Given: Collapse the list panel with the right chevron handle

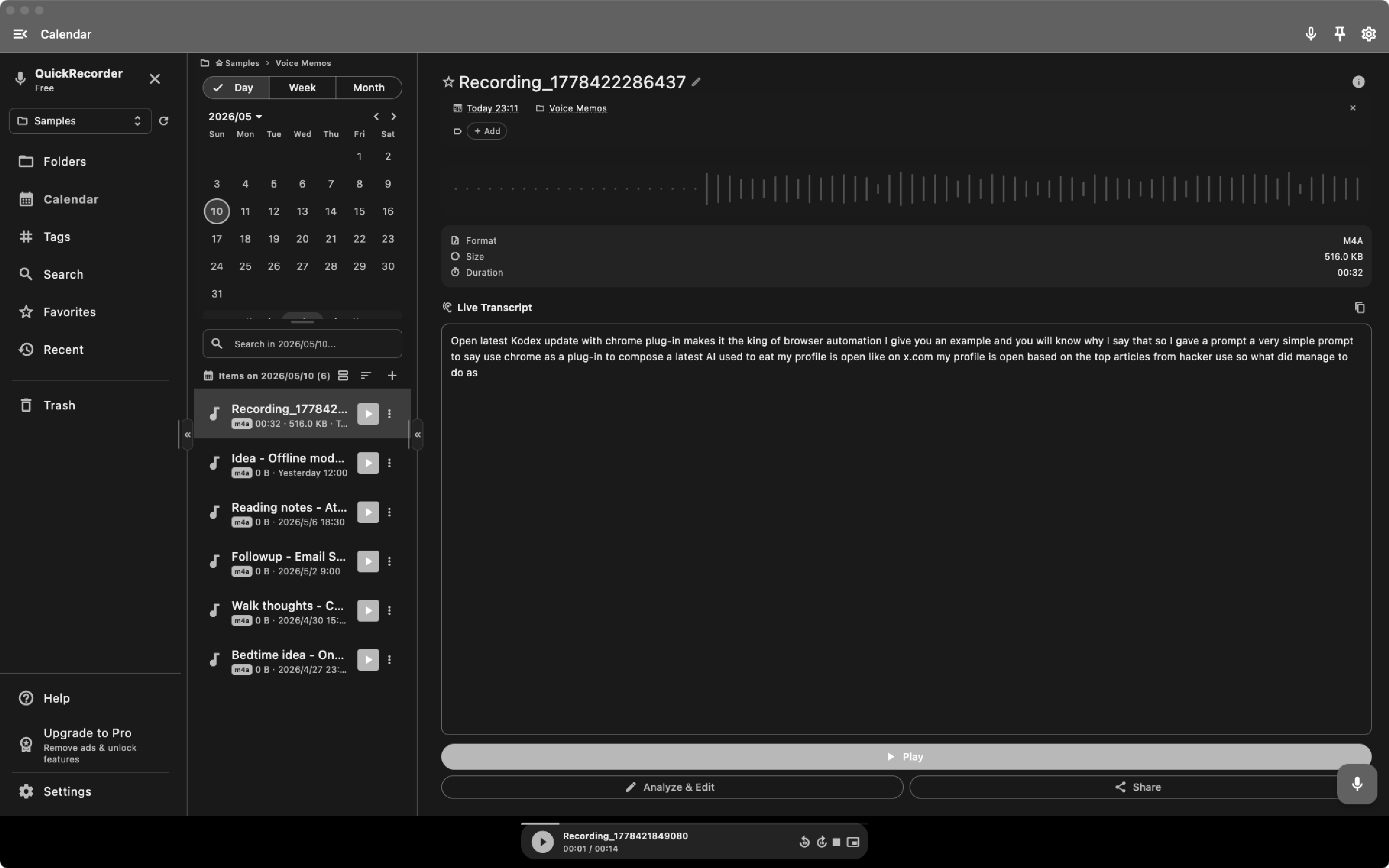Looking at the screenshot, I should tap(417, 434).
